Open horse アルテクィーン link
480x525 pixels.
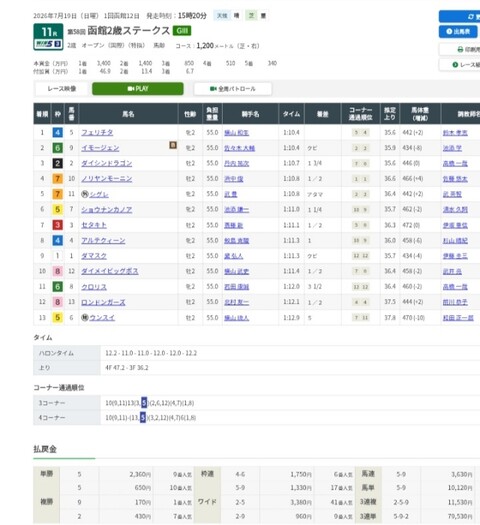point(103,240)
